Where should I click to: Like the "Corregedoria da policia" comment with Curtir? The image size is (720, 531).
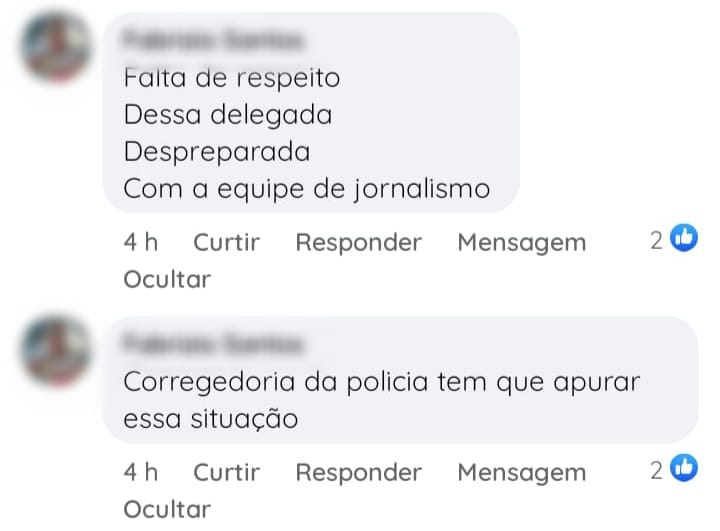pyautogui.click(x=226, y=471)
